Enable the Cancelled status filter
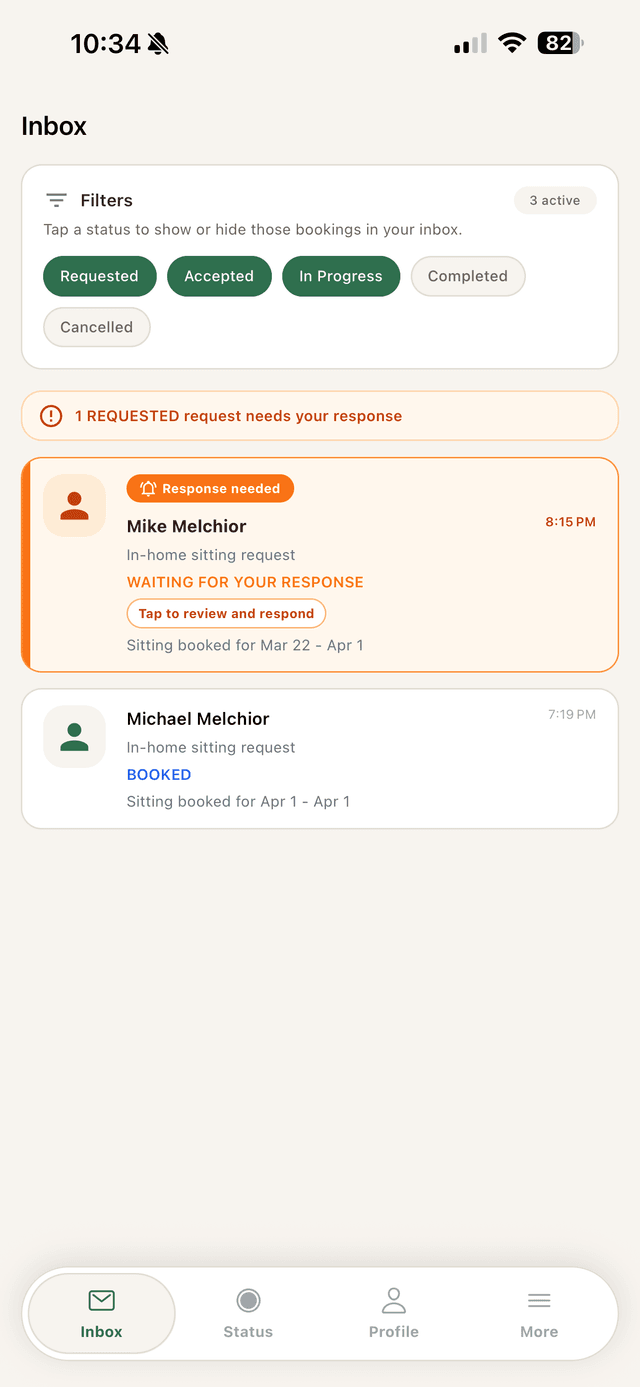Screen dimensions: 640x1387 (97, 327)
